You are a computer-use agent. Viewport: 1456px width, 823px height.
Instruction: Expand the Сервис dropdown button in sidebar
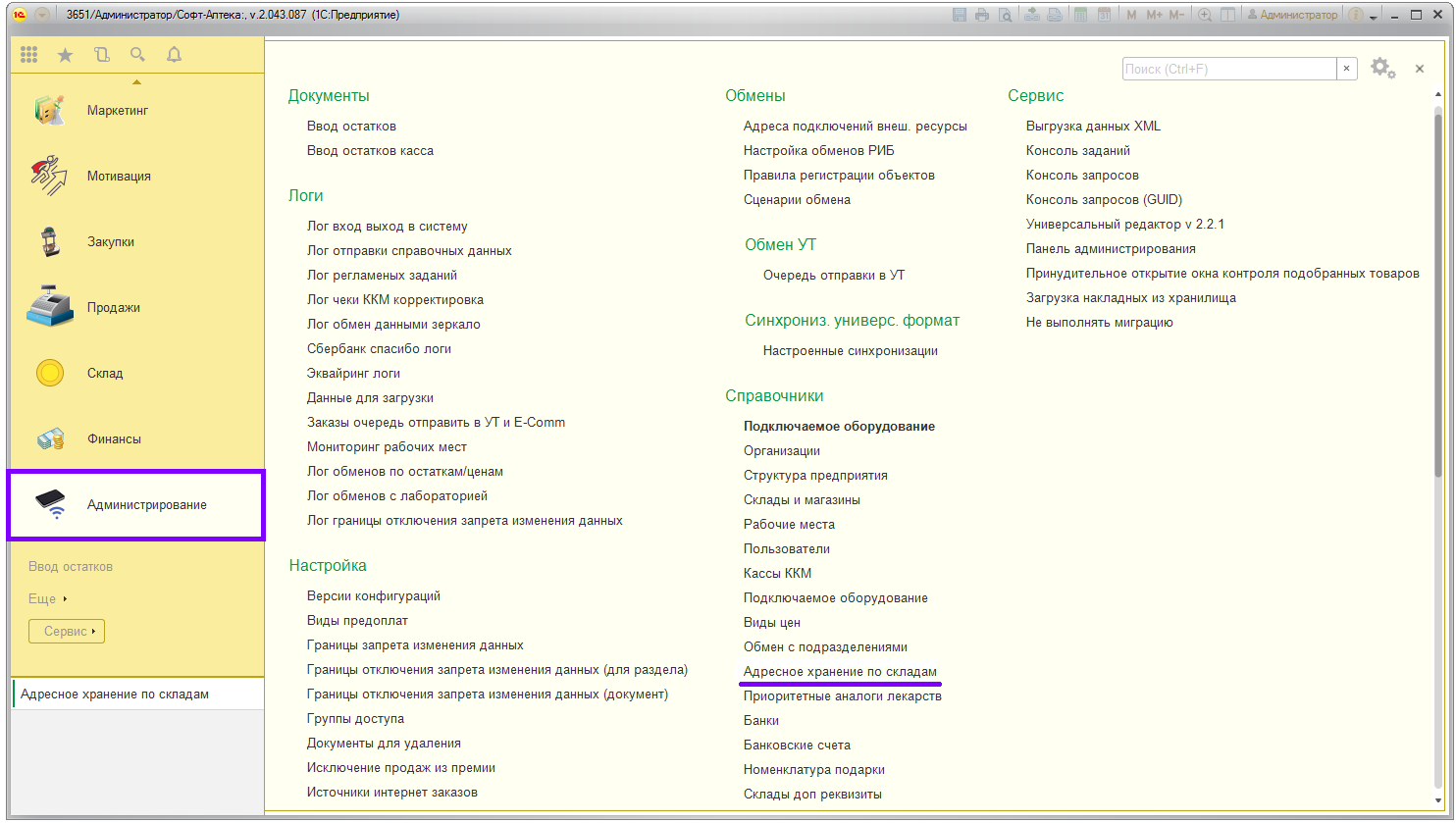click(x=67, y=632)
